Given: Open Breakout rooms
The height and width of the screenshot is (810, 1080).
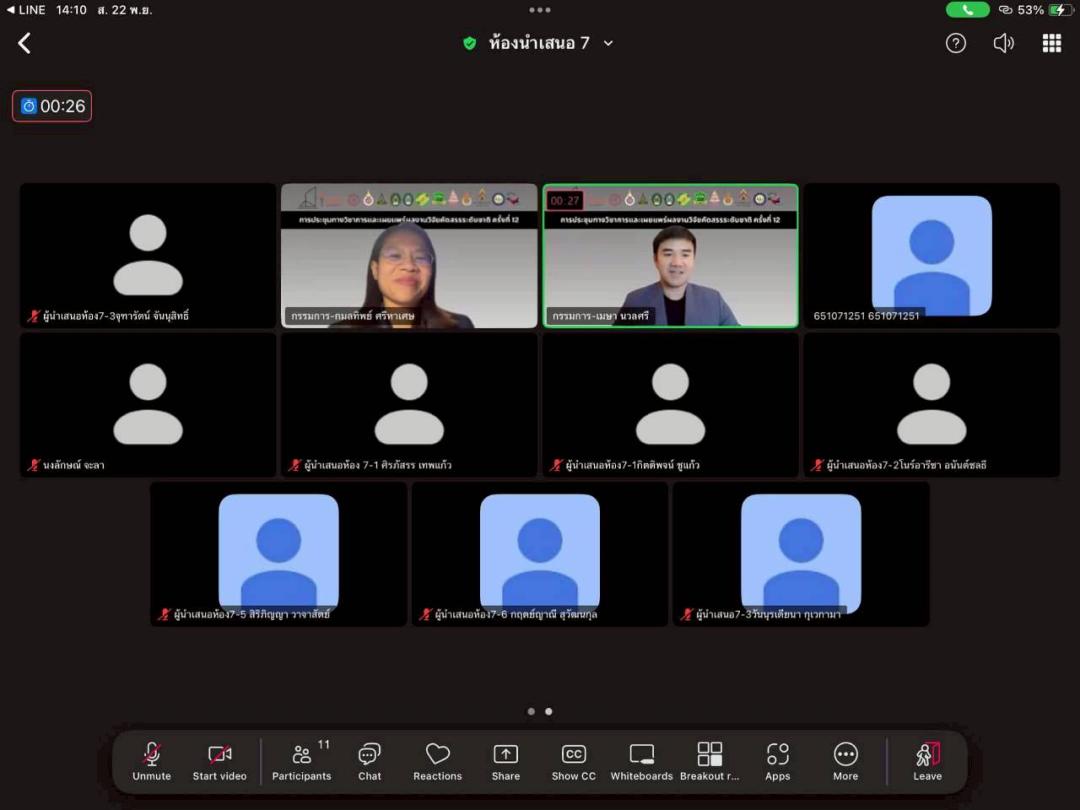Looking at the screenshot, I should coord(710,761).
